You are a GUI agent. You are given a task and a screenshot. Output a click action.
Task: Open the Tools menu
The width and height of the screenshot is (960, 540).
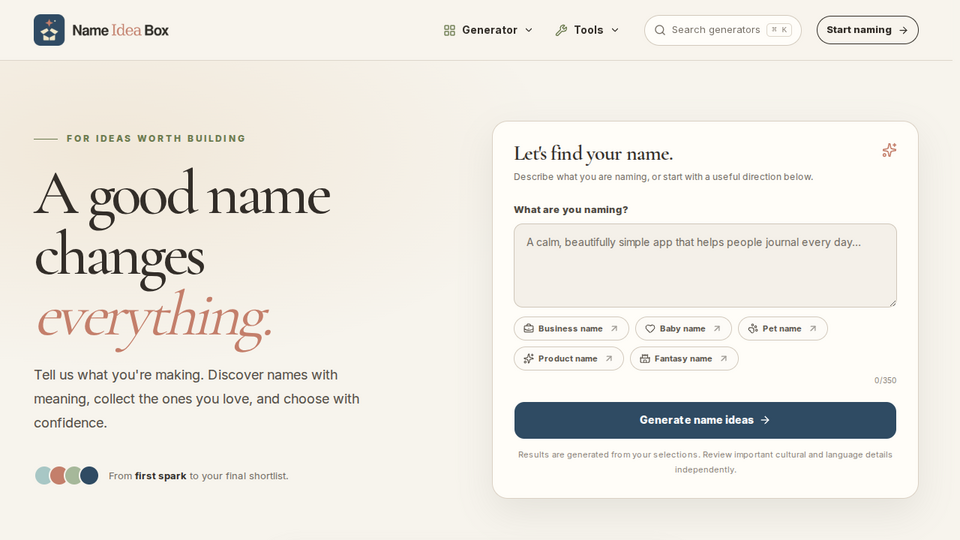pyautogui.click(x=587, y=30)
